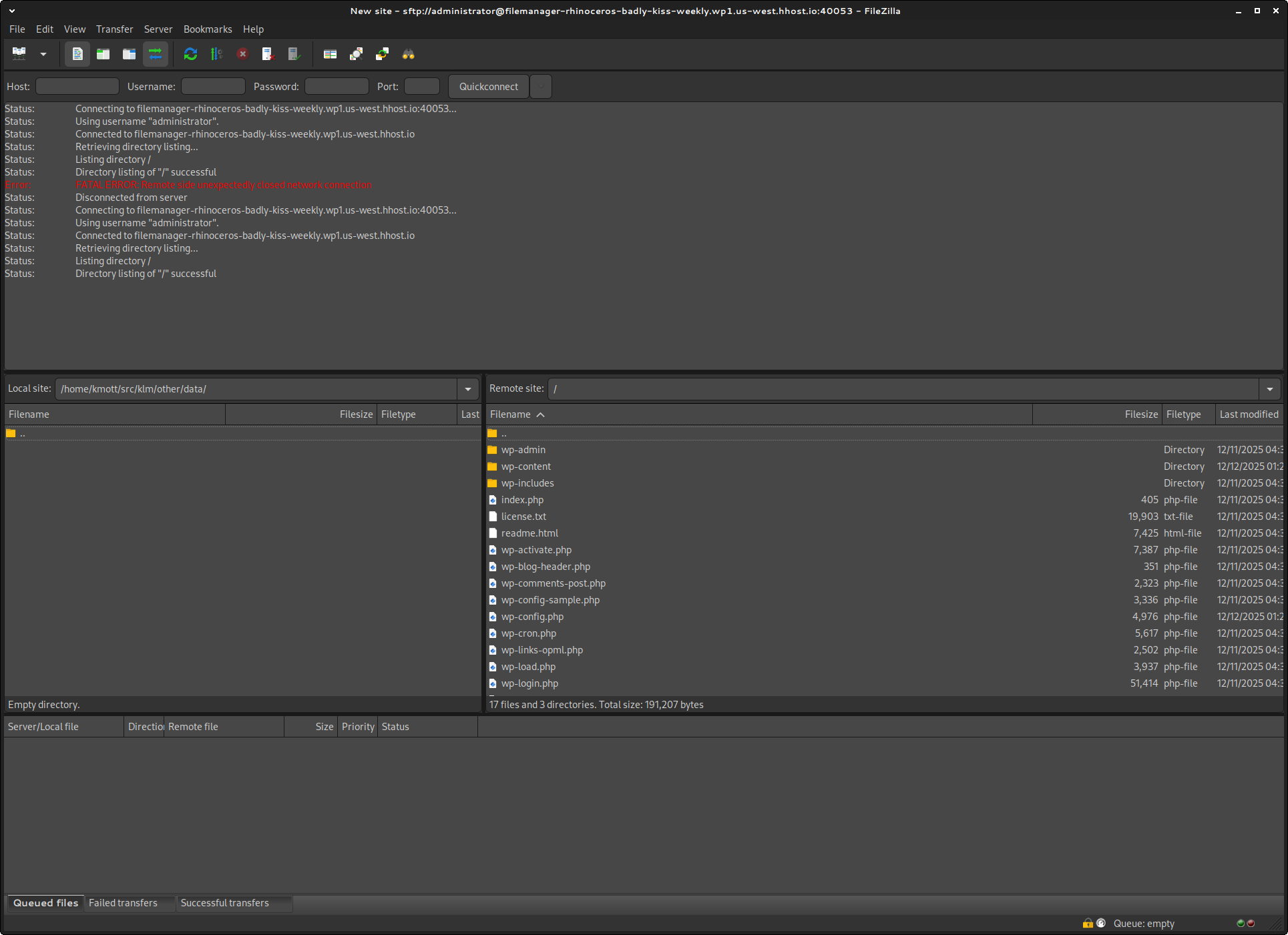
Task: Toggle transfer queue display
Action: [156, 54]
